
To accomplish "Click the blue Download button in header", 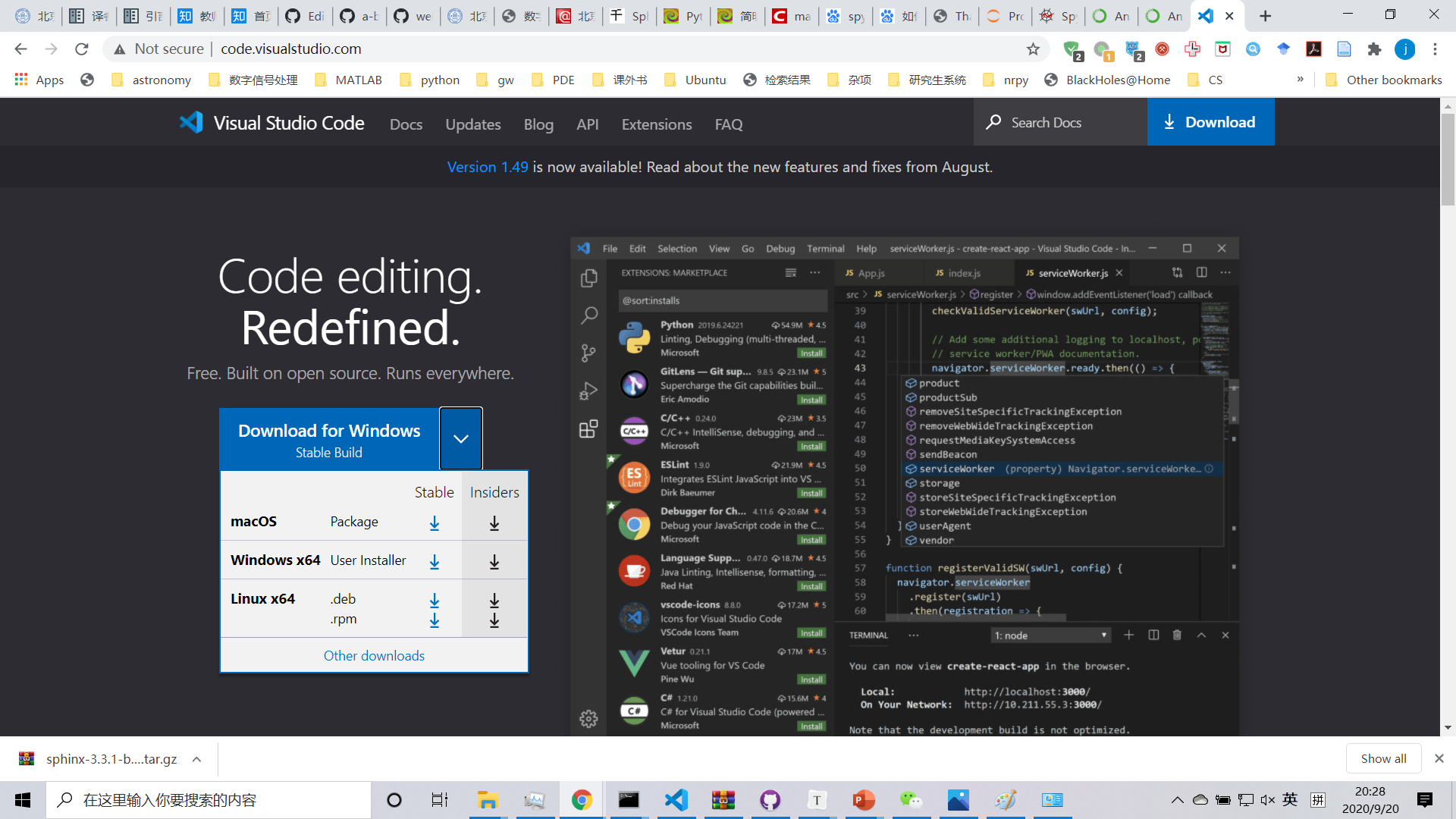I will [x=1210, y=122].
